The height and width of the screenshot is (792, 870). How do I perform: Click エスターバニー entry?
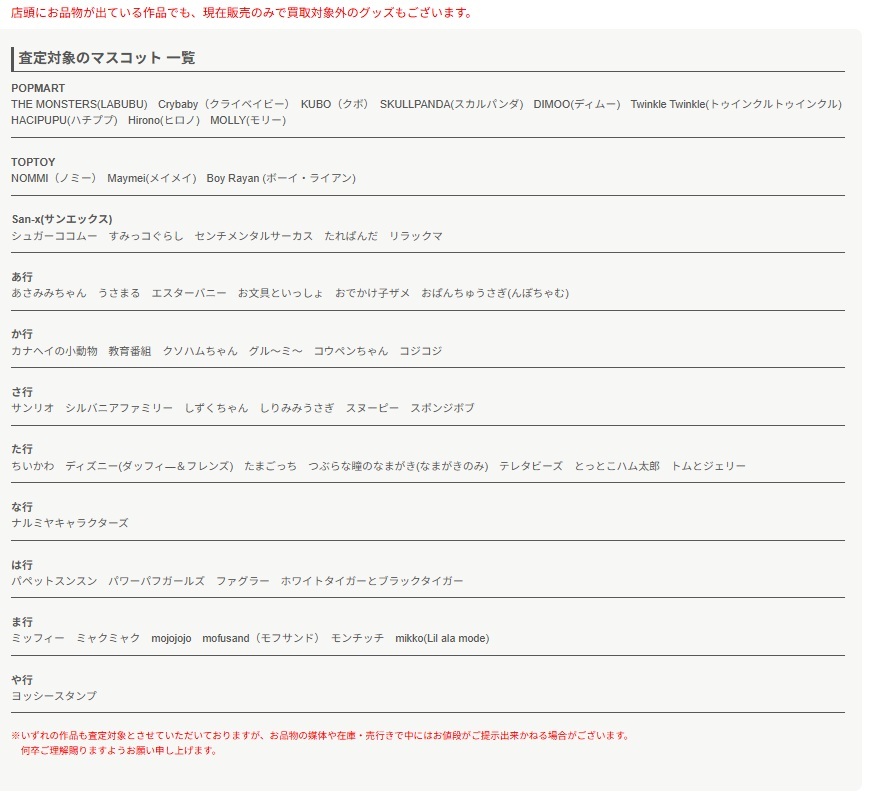click(189, 293)
